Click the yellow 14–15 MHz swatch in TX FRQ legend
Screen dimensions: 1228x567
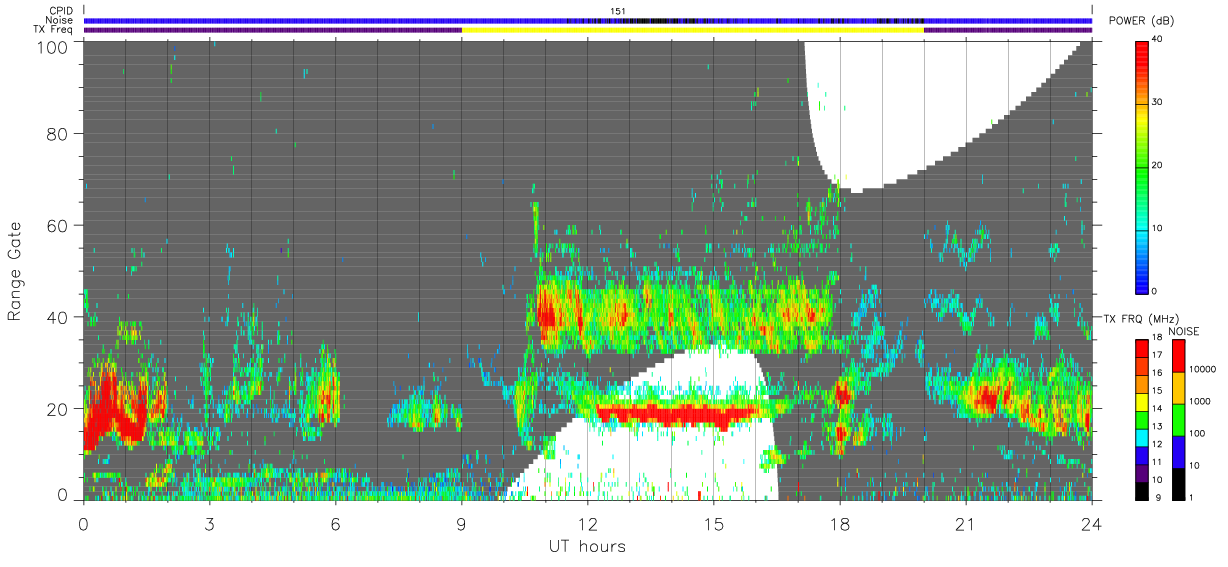(x=1142, y=402)
